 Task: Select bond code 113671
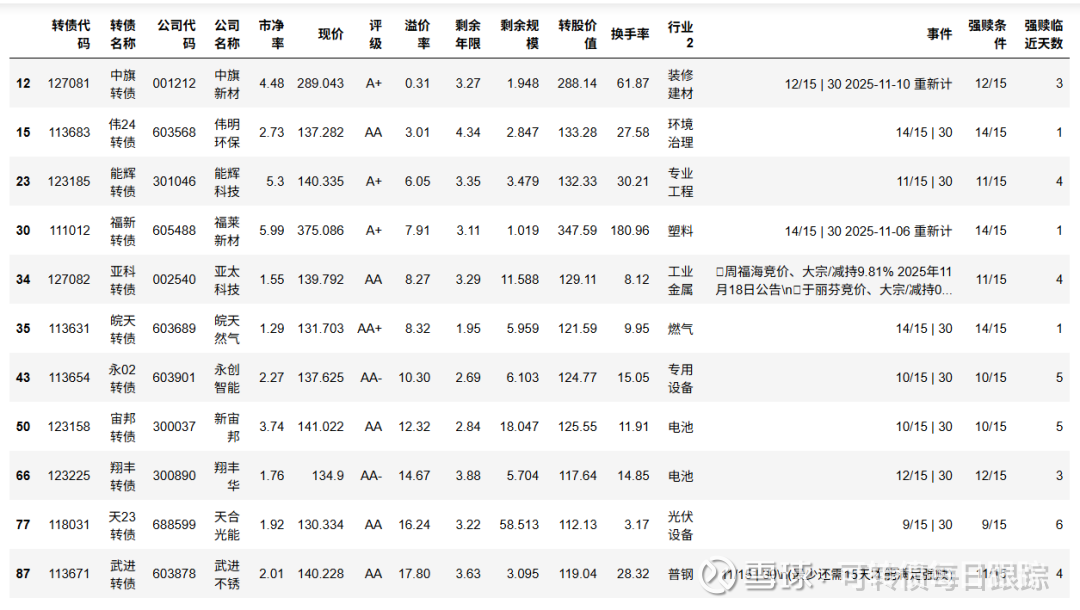69,574
